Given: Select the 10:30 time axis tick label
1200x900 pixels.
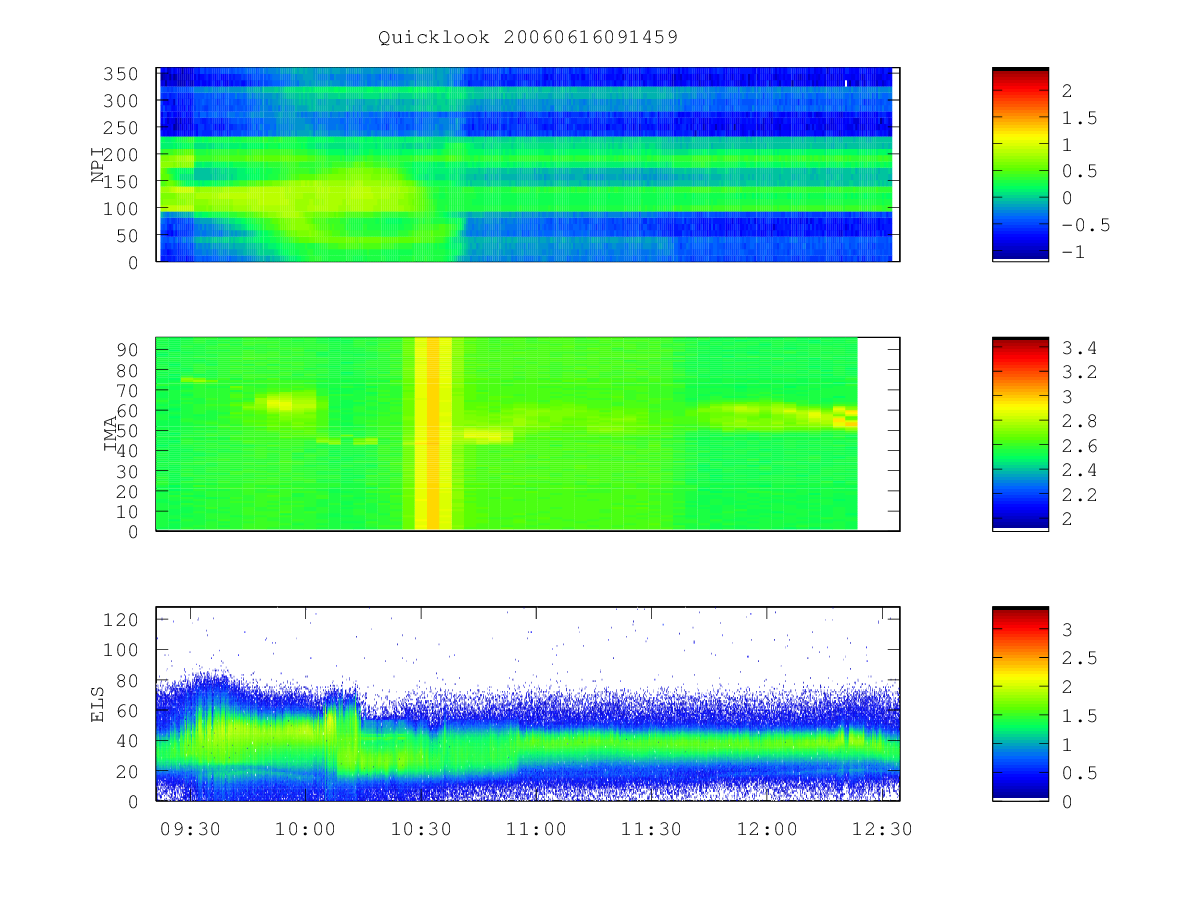Looking at the screenshot, I should [421, 829].
